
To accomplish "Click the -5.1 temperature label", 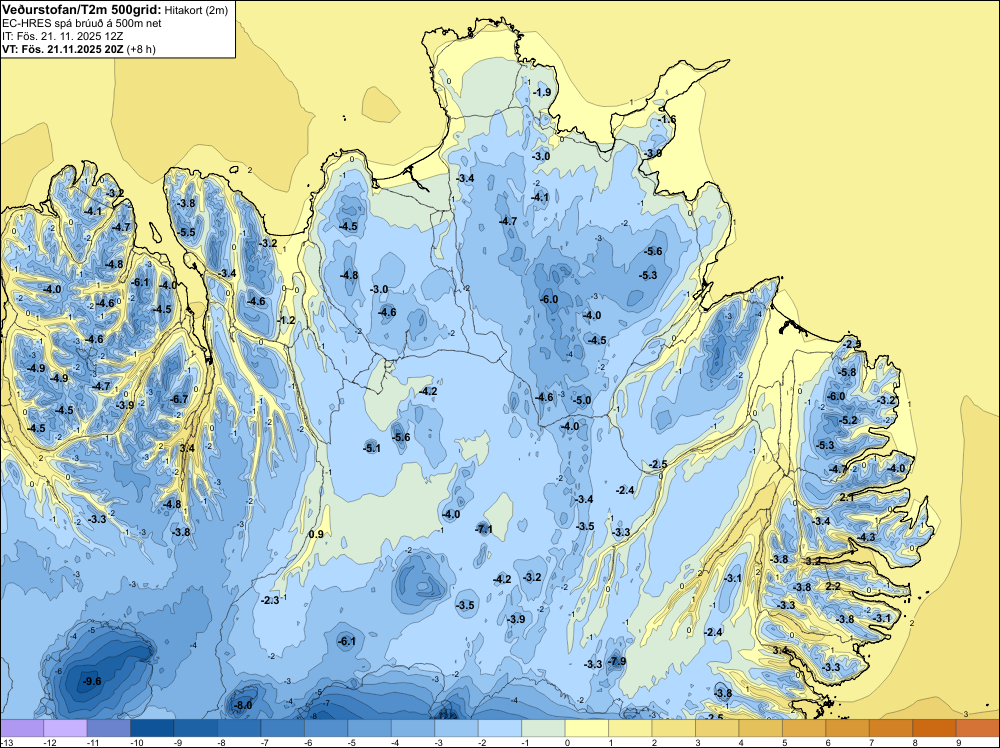I will tap(372, 448).
